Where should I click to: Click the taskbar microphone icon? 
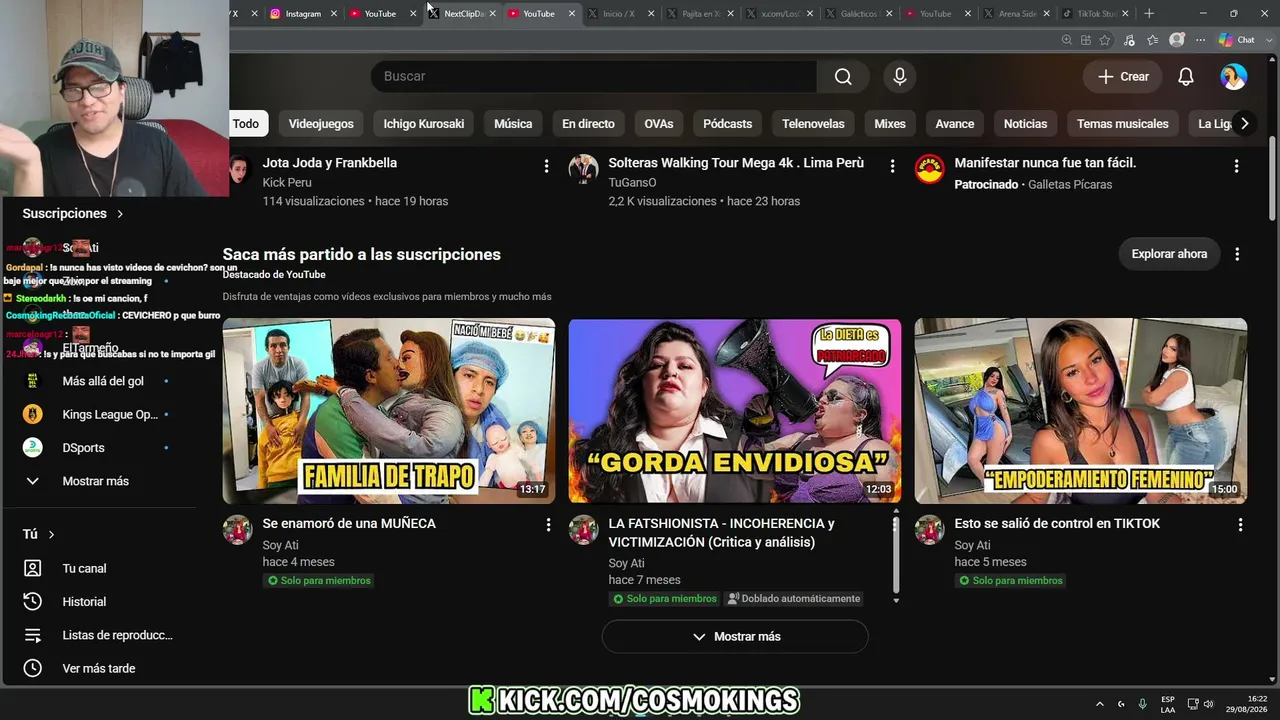[1142, 704]
